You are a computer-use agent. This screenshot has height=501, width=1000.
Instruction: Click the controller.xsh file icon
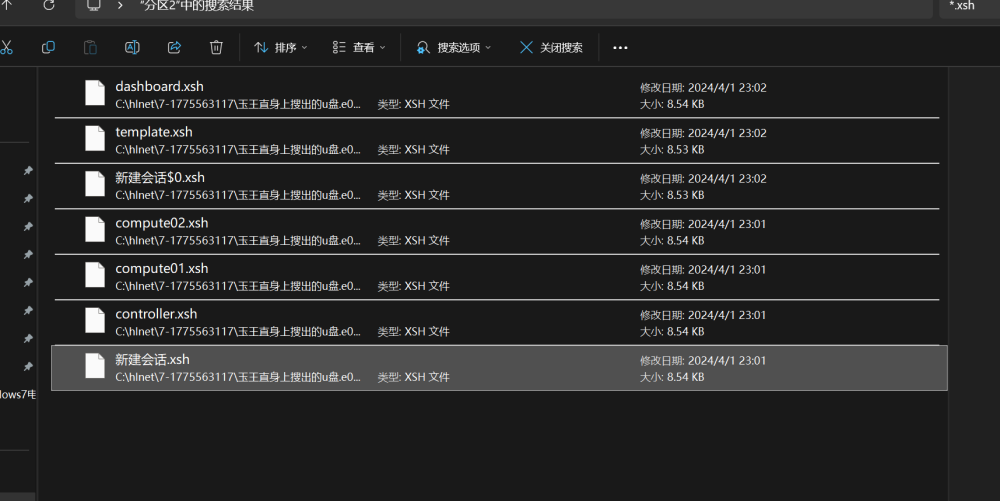tap(95, 320)
